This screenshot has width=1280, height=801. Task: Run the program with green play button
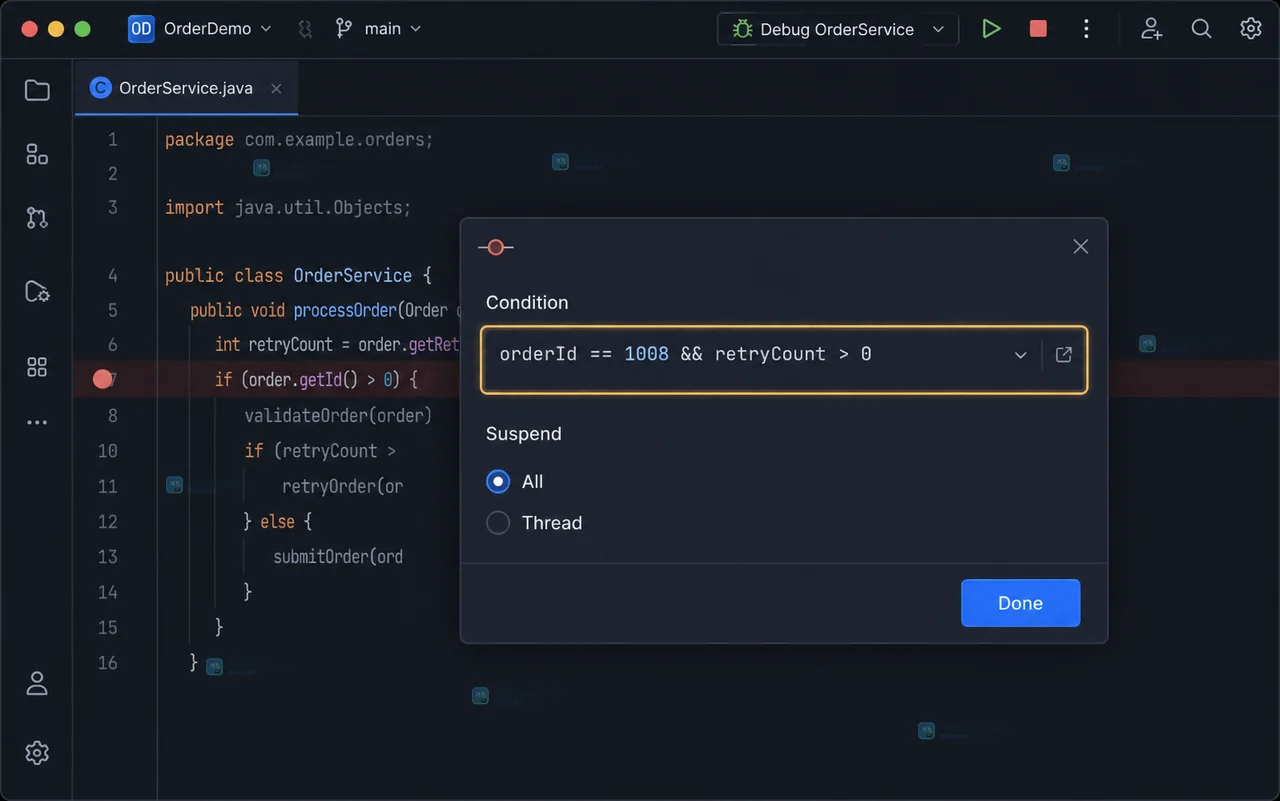[991, 29]
